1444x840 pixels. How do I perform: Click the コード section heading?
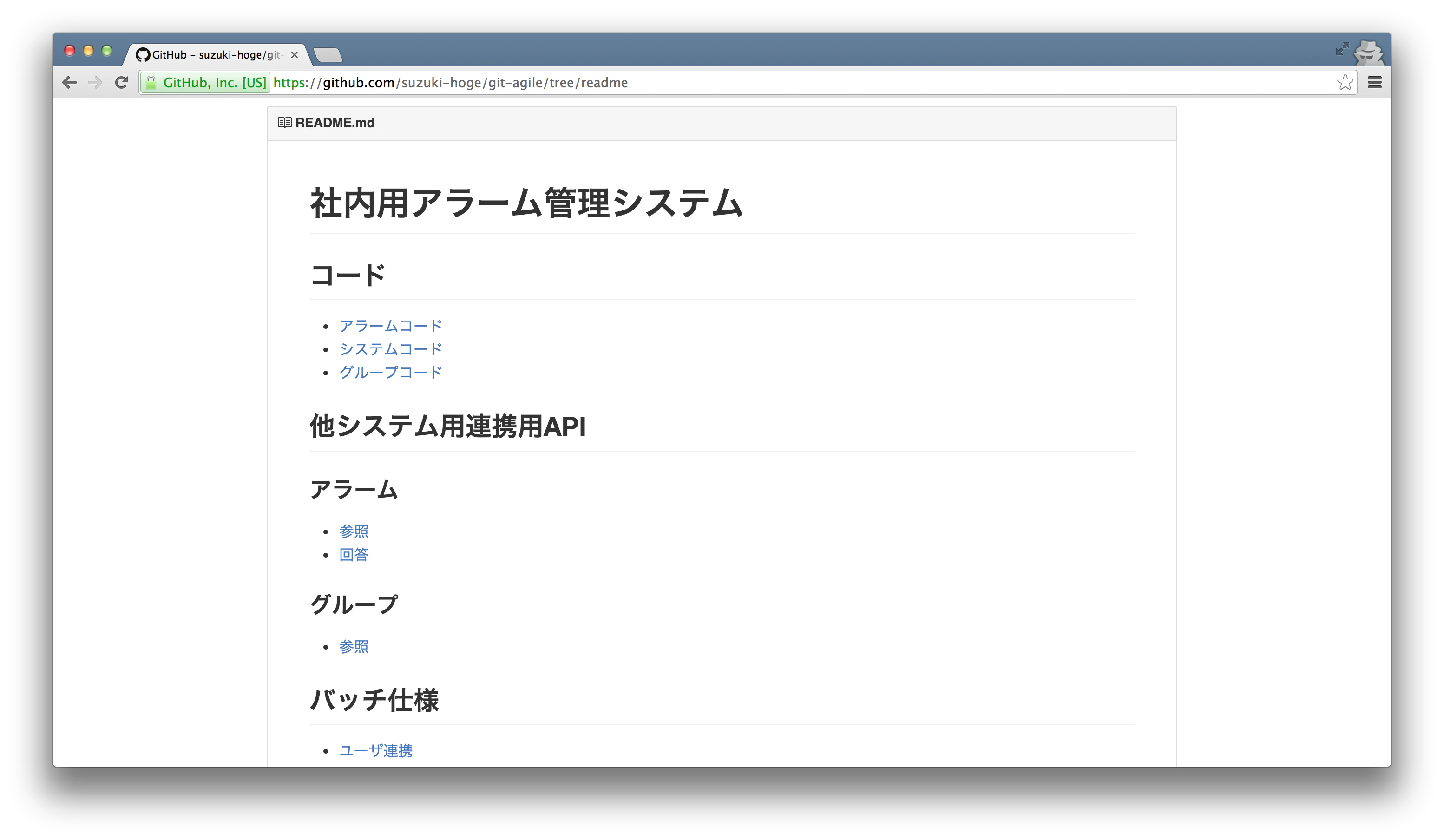click(347, 275)
